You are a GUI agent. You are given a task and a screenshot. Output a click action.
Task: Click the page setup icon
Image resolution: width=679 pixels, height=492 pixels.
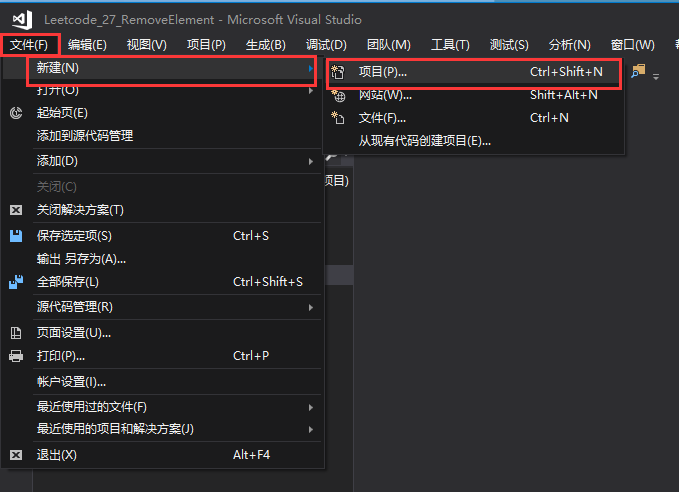point(16,333)
